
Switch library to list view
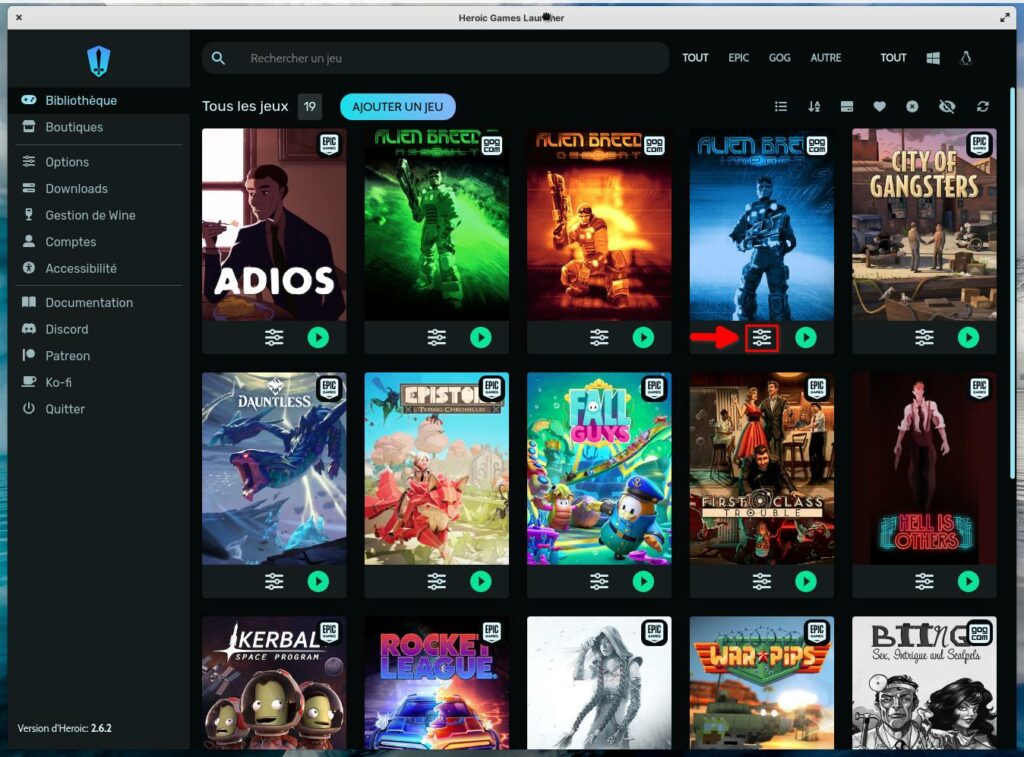[x=781, y=107]
